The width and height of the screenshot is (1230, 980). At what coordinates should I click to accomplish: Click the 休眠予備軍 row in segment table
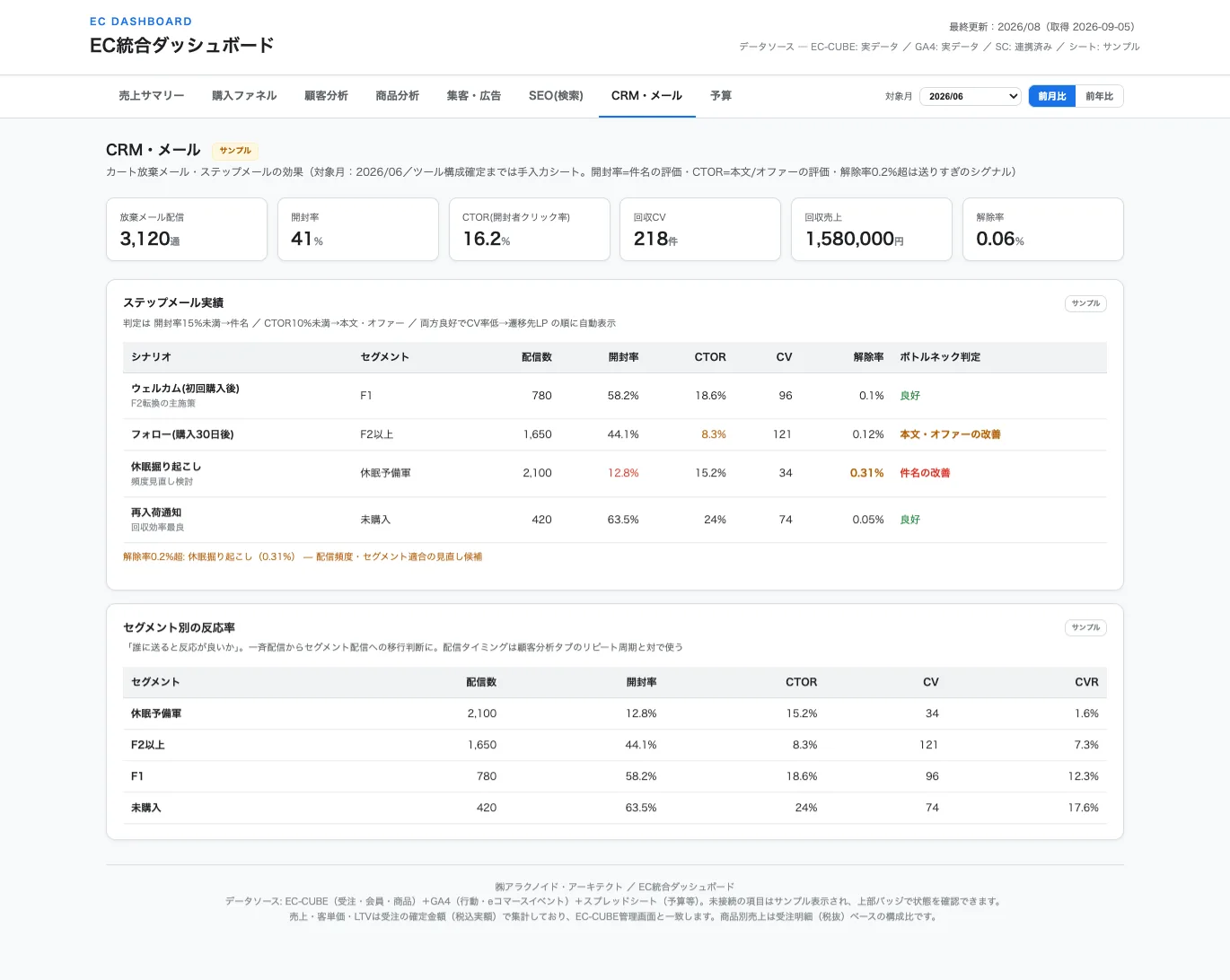(x=615, y=713)
